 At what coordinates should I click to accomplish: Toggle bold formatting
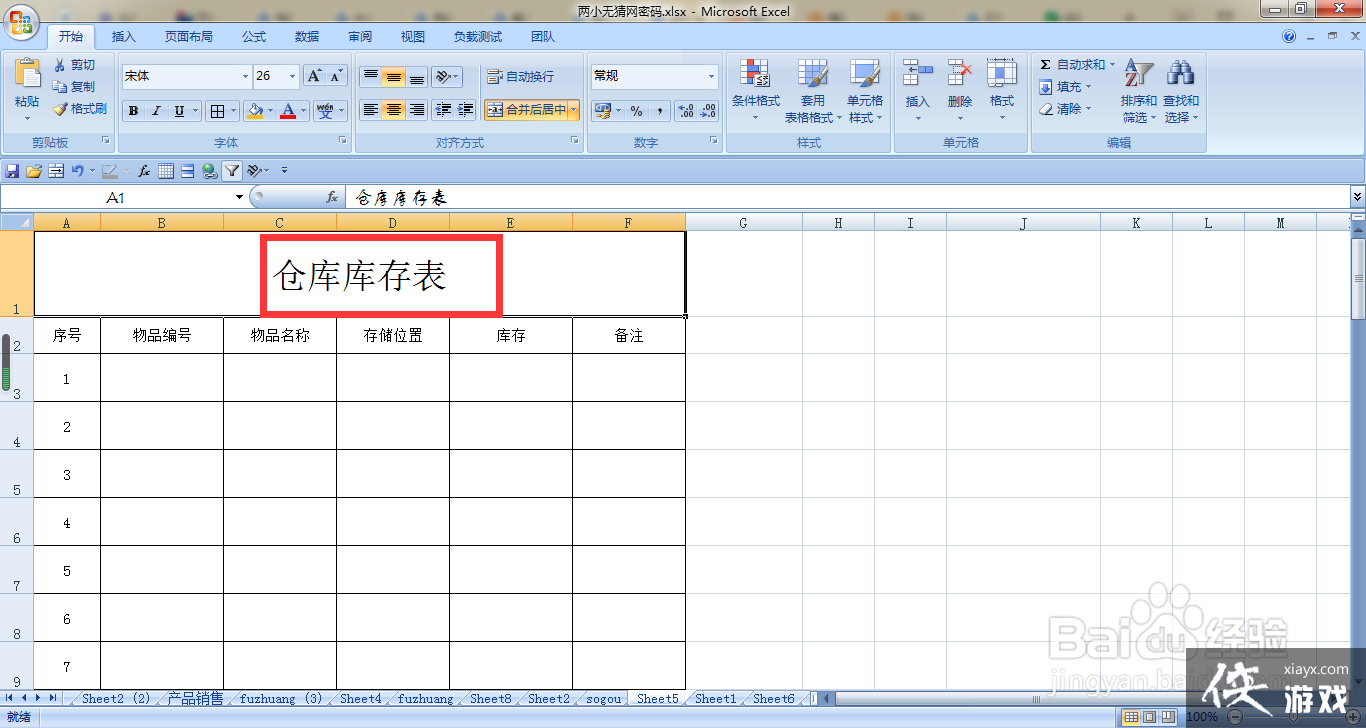coord(133,111)
